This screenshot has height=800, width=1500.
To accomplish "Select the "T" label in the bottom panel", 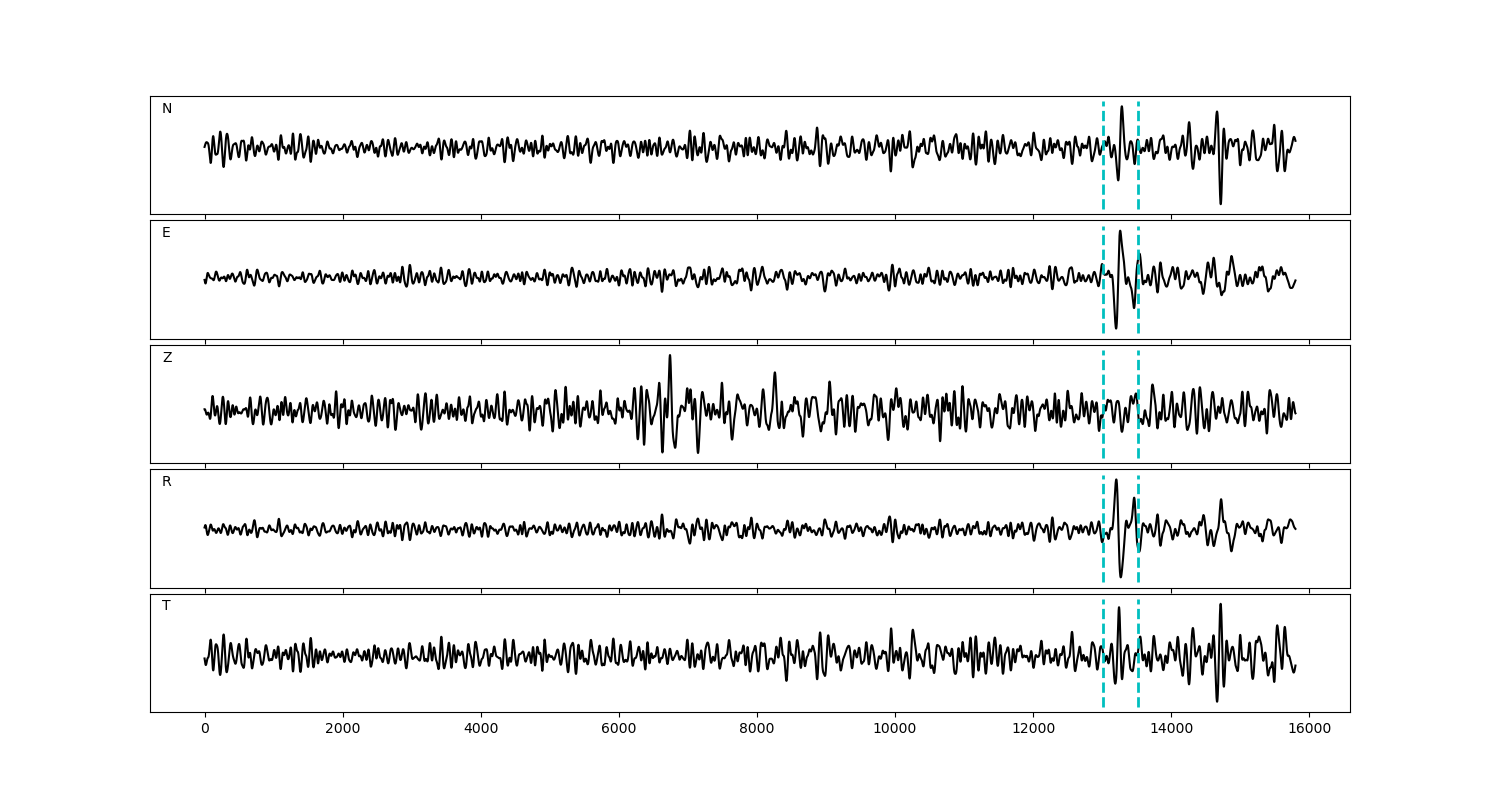I will [x=166, y=606].
